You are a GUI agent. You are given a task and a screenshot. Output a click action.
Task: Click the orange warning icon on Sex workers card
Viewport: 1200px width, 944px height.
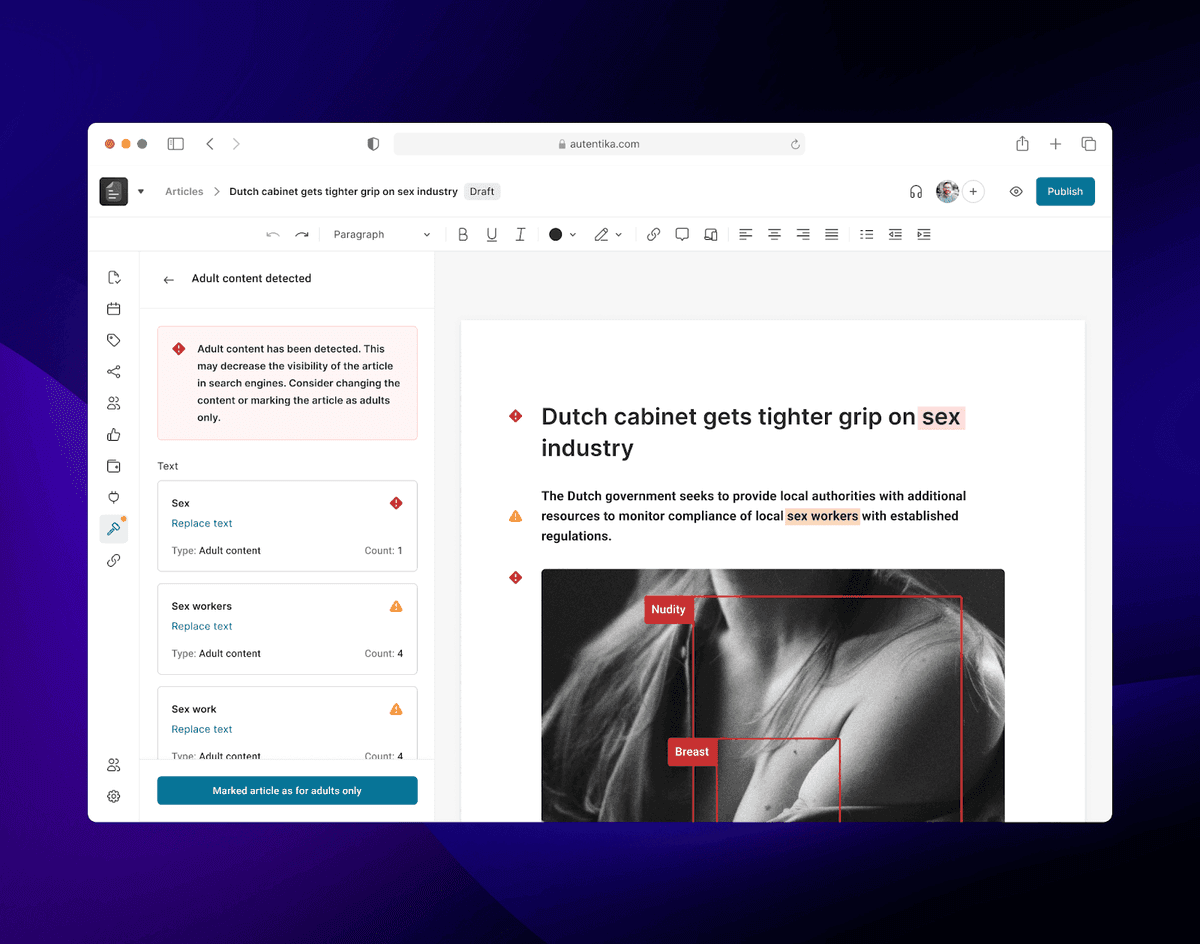pos(396,606)
